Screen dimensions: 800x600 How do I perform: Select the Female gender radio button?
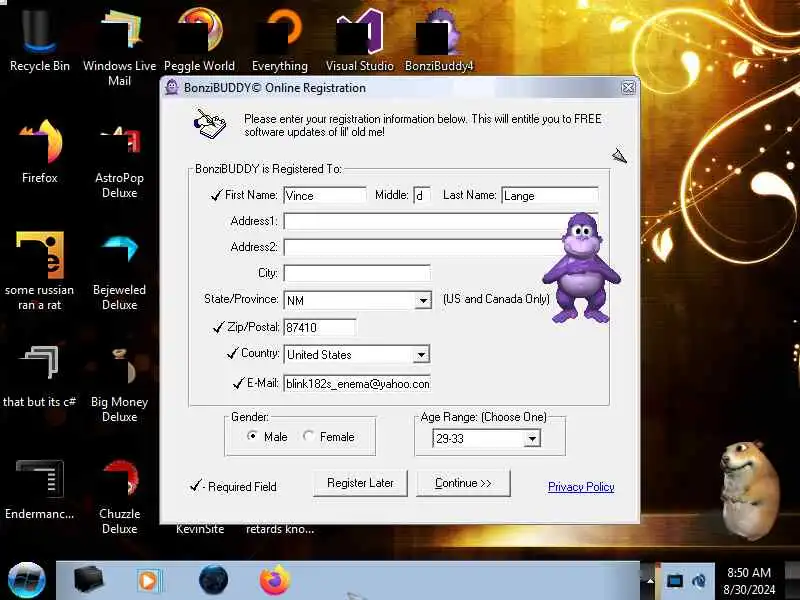click(x=308, y=436)
